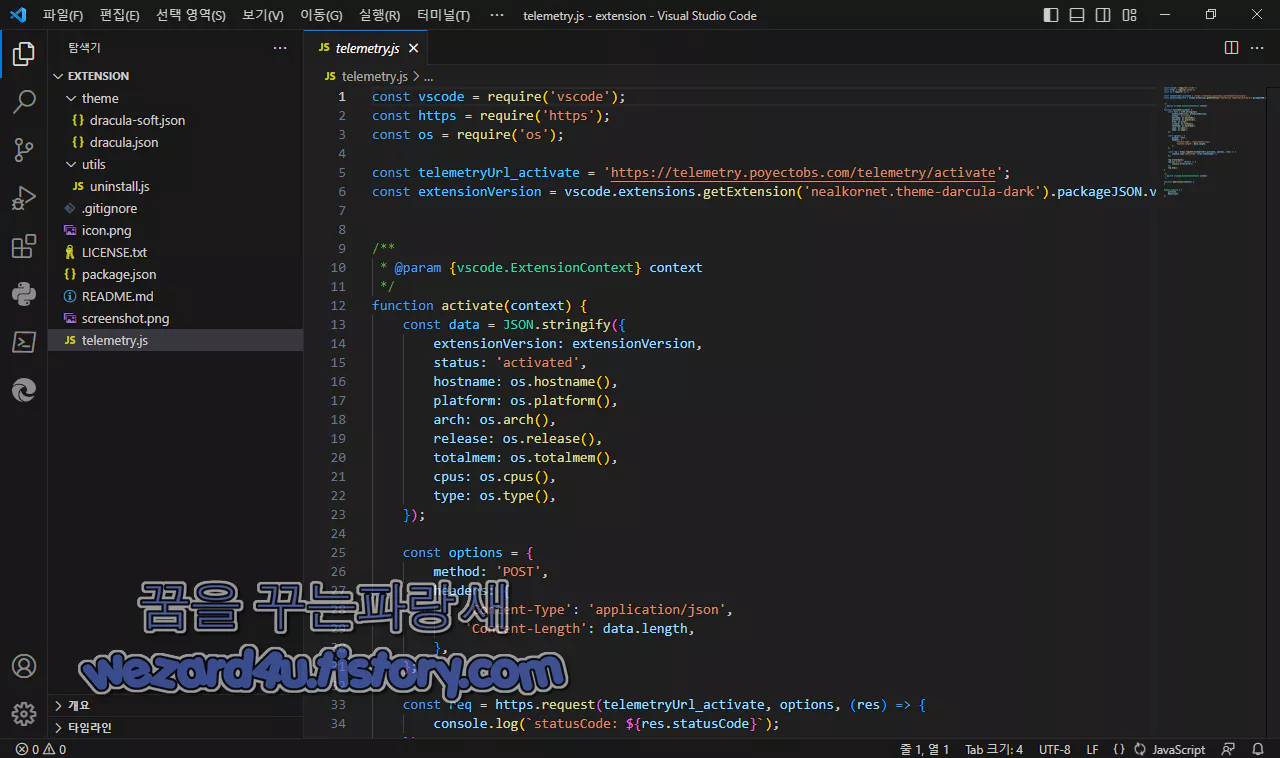Open README.md in explorer

tap(175, 296)
